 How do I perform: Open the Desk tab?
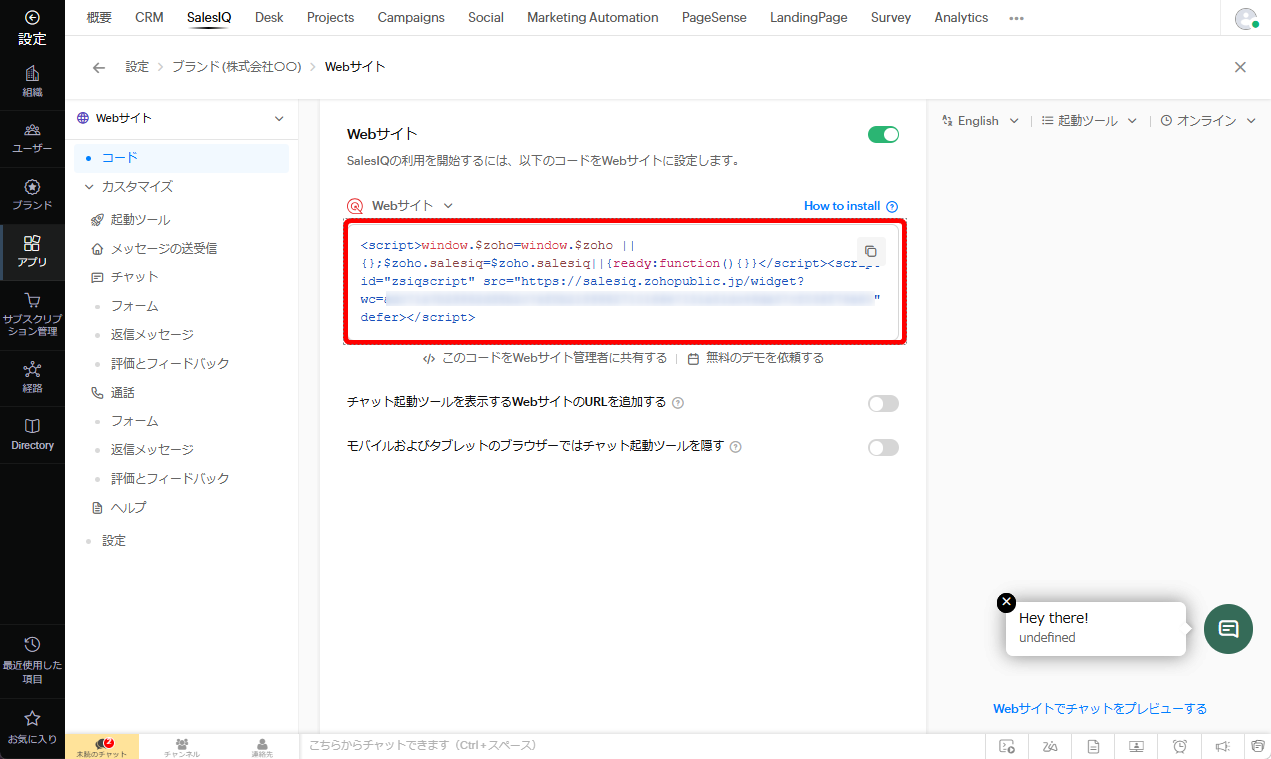pos(269,17)
